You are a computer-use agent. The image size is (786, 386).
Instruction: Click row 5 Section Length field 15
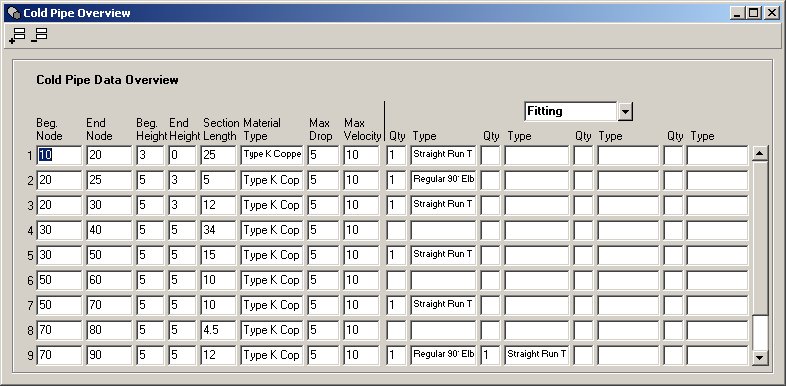[x=218, y=256]
